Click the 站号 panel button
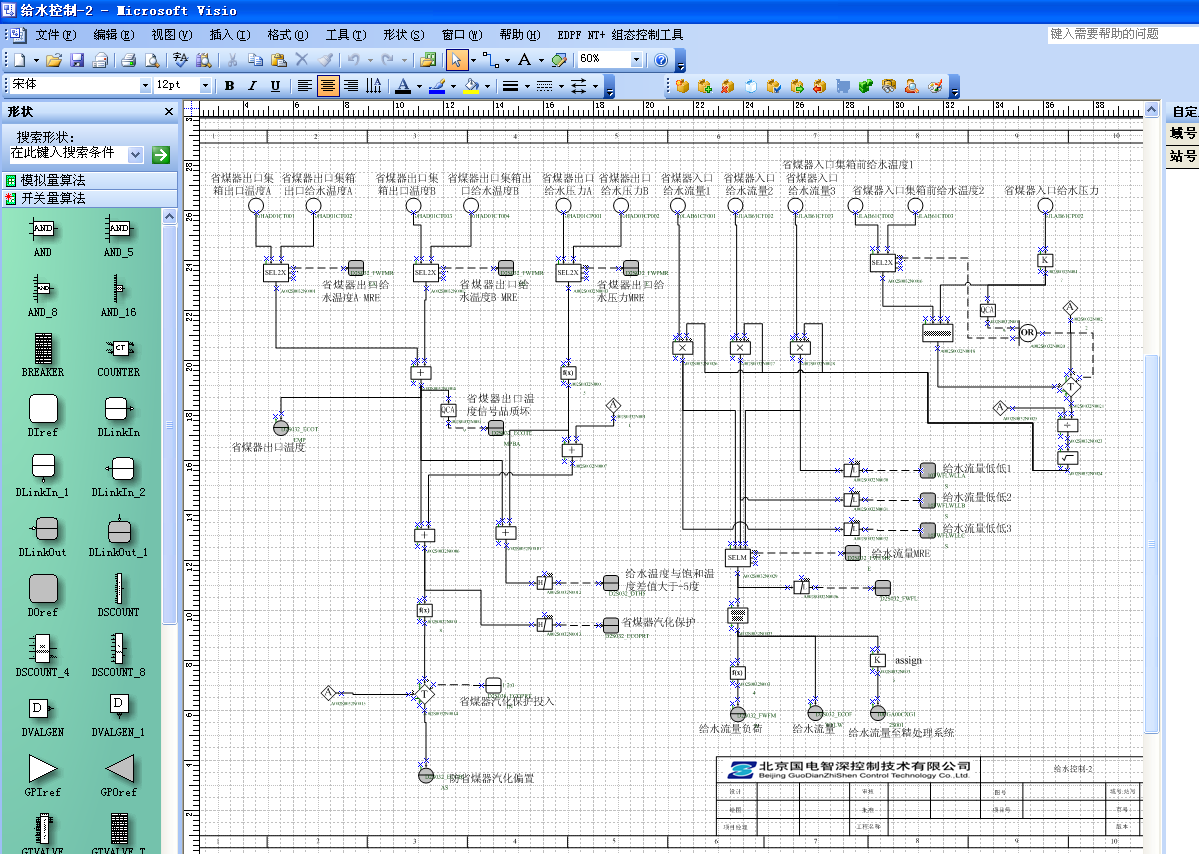This screenshot has height=854, width=1199. (1183, 156)
